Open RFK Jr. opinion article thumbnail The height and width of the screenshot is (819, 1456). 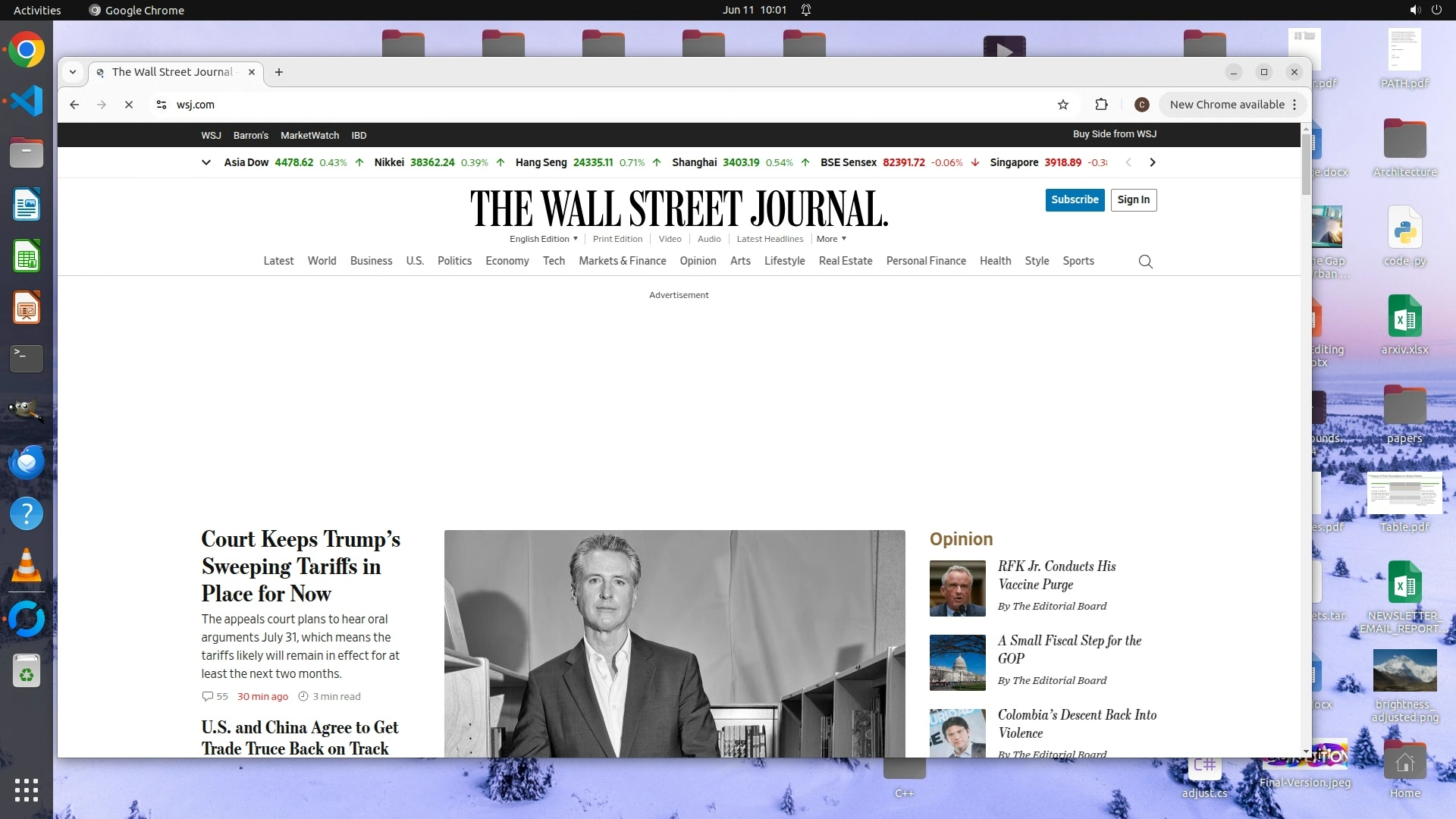click(957, 588)
